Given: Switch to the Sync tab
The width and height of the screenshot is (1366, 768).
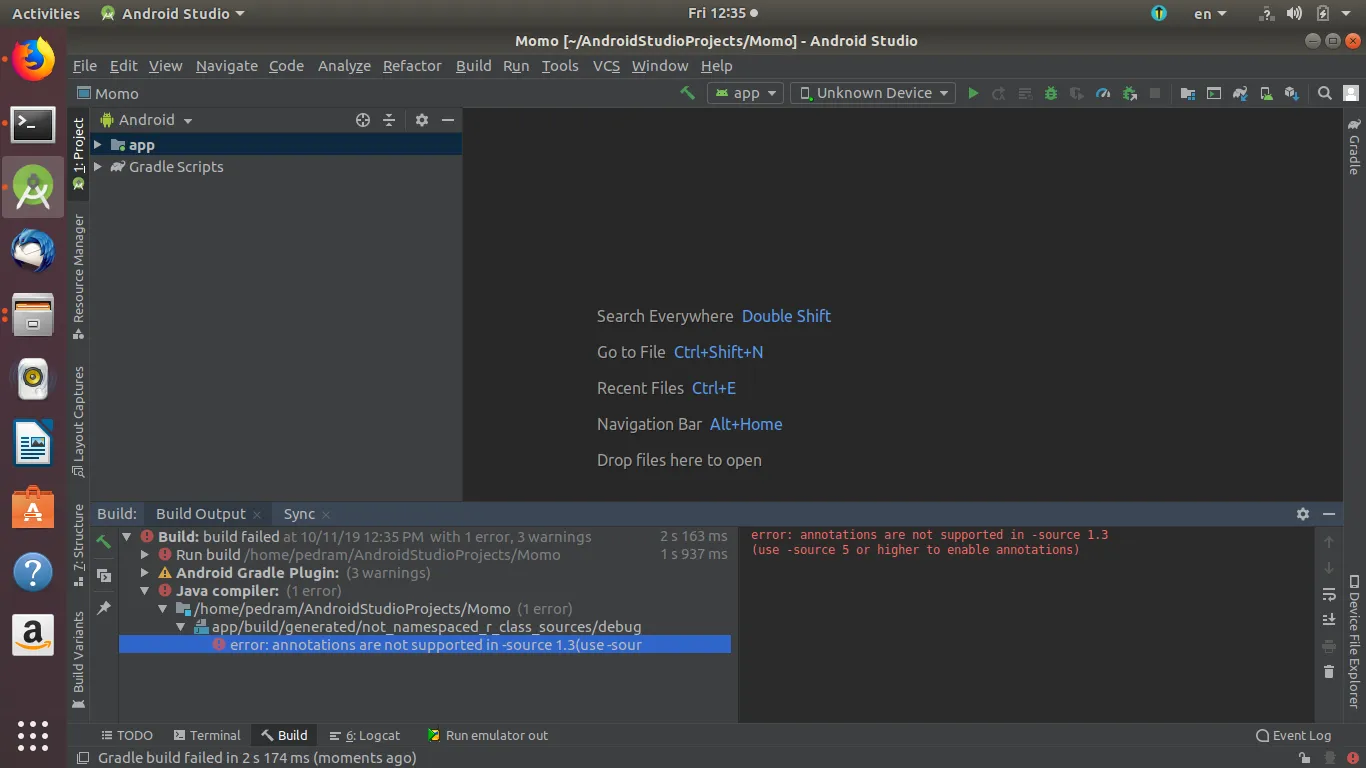Looking at the screenshot, I should pyautogui.click(x=299, y=514).
